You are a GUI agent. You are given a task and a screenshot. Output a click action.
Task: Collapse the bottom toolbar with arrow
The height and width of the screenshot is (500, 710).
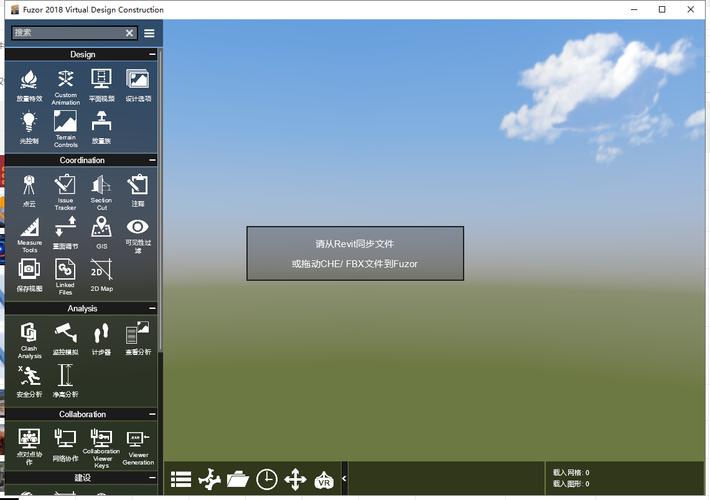pos(344,478)
